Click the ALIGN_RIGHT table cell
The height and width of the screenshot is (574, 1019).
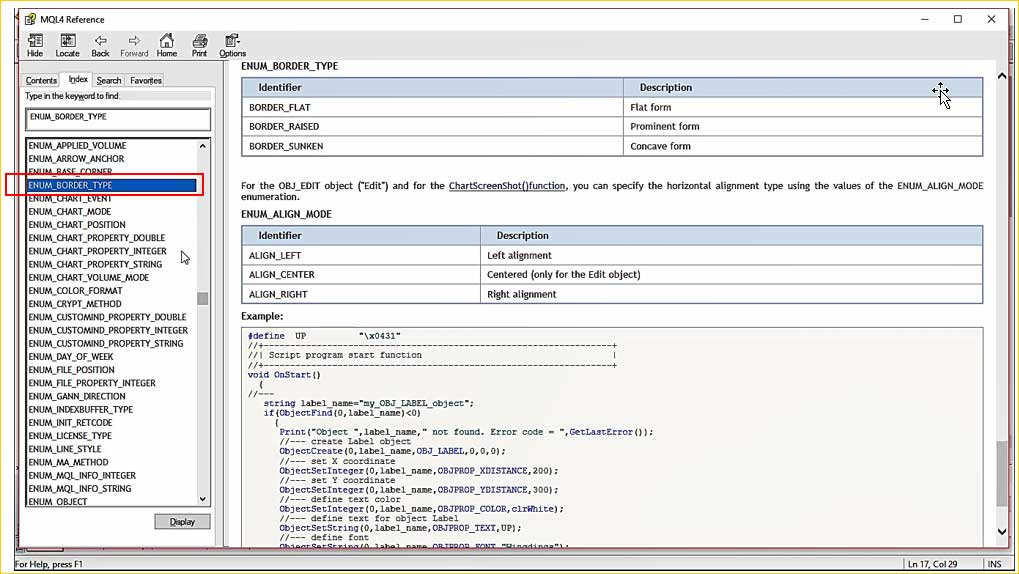(x=361, y=294)
